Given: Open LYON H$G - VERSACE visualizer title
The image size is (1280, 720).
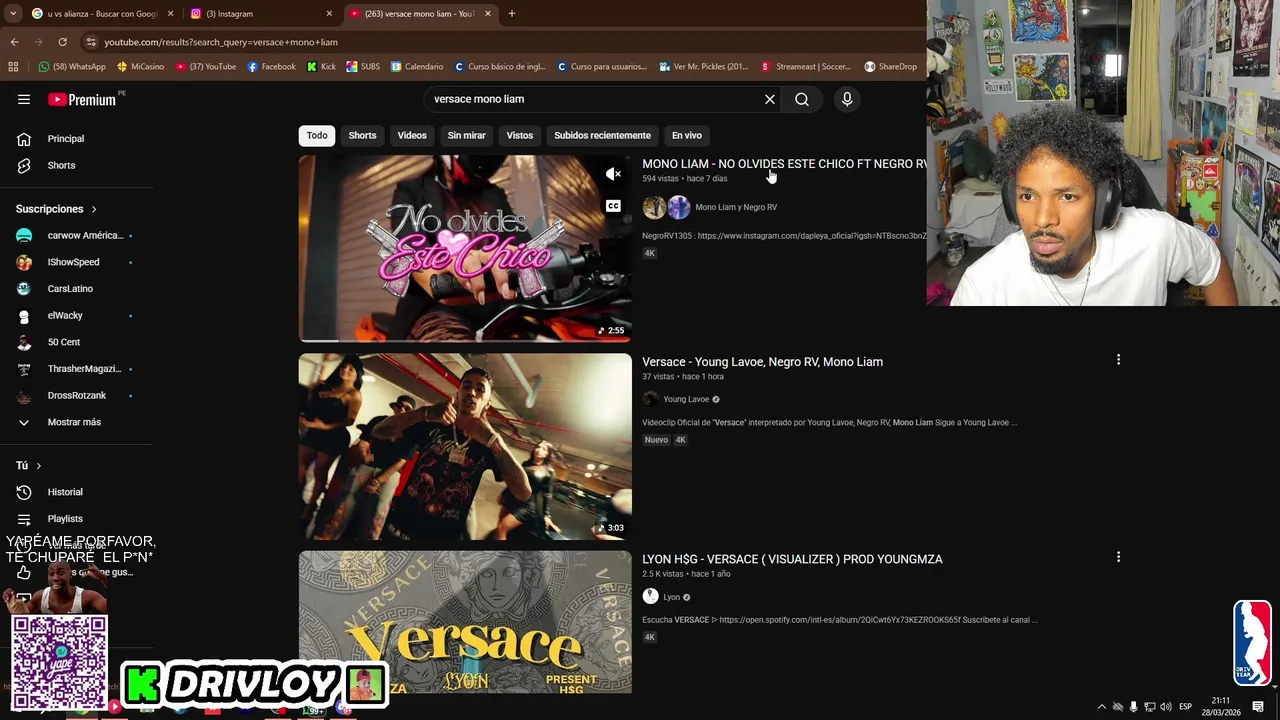Looking at the screenshot, I should 792,559.
